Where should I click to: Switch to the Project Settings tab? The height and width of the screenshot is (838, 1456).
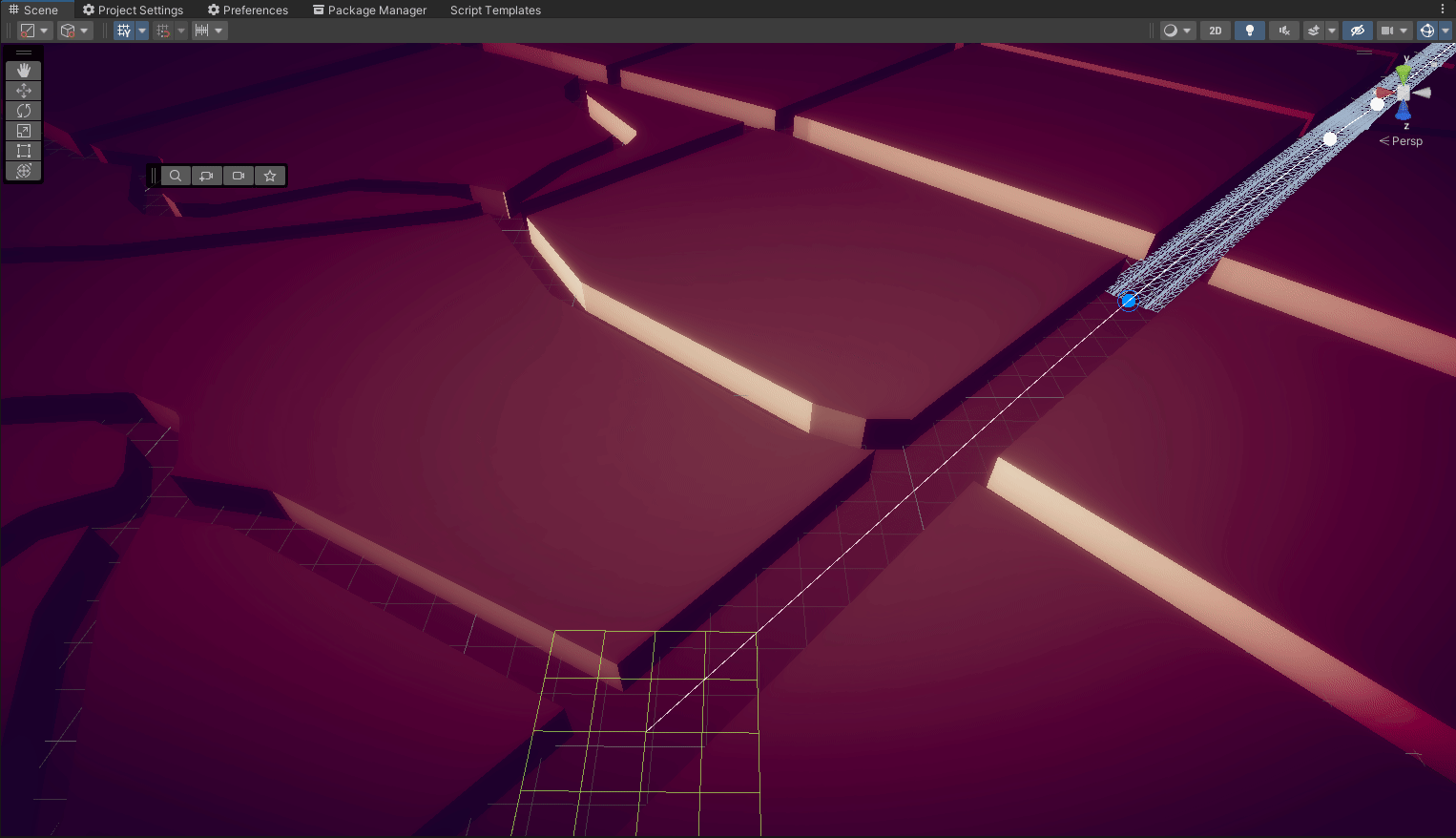click(x=133, y=10)
